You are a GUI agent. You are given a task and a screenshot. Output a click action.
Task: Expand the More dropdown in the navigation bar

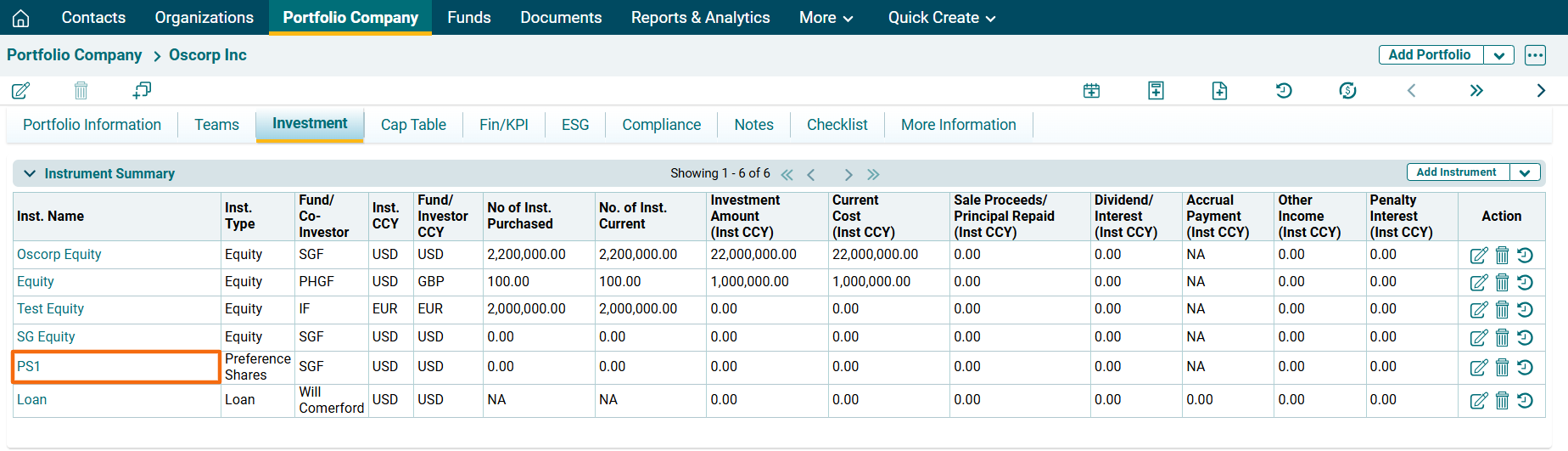click(826, 18)
